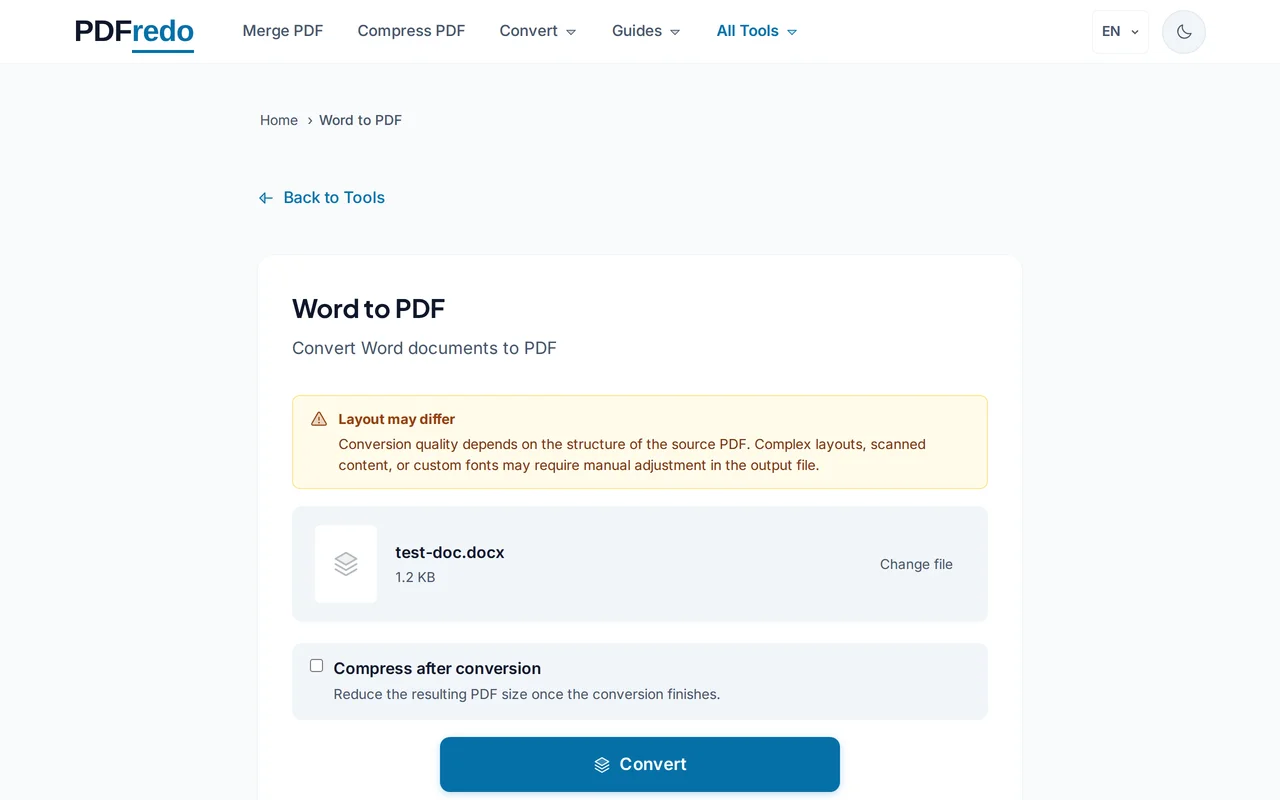Click the warning triangle in the layout notice
Viewport: 1280px width, 800px height.
coord(318,418)
